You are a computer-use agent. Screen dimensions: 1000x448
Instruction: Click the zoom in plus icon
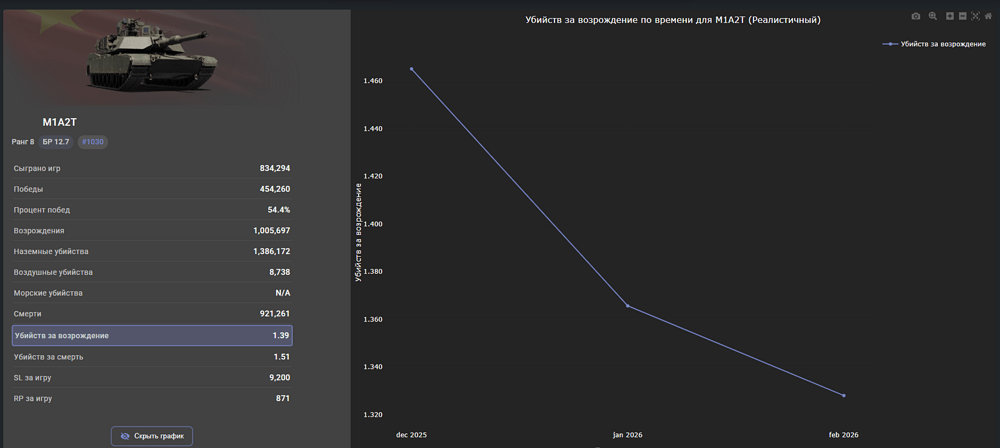click(950, 16)
